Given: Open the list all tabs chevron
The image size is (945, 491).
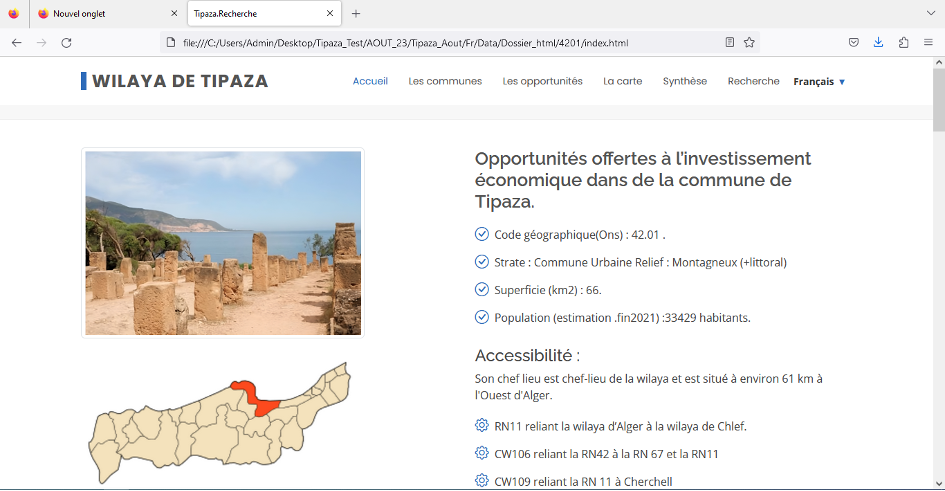Looking at the screenshot, I should 929,14.
